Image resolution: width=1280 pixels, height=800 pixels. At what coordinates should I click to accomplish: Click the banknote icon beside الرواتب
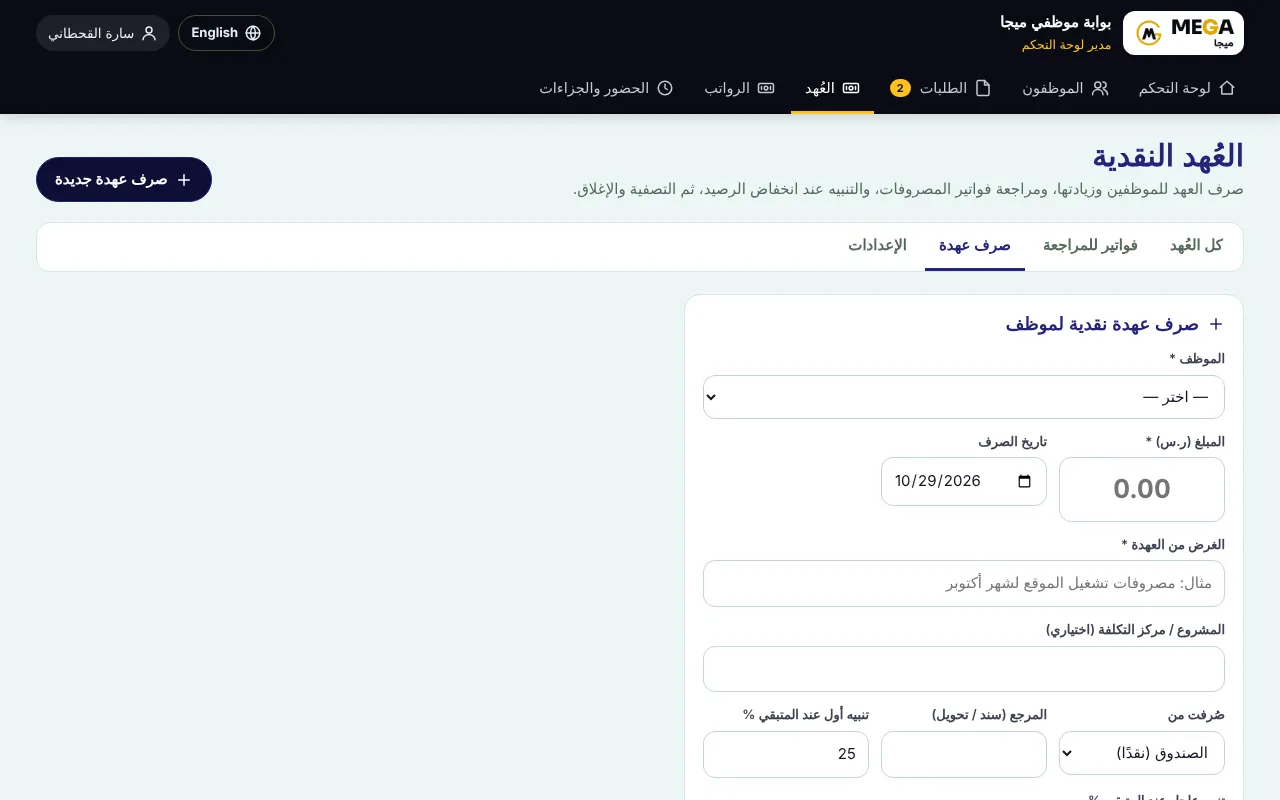pyautogui.click(x=766, y=88)
